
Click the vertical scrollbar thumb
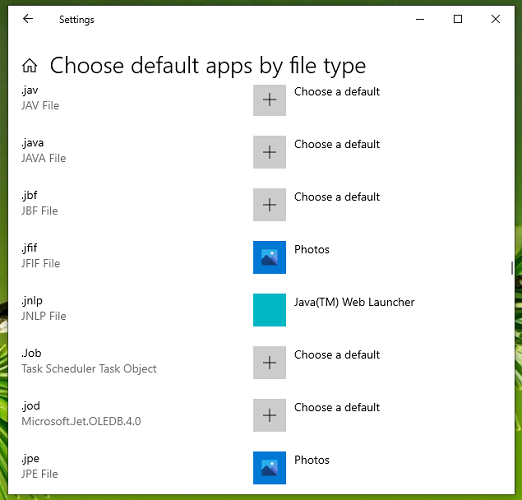[512, 268]
